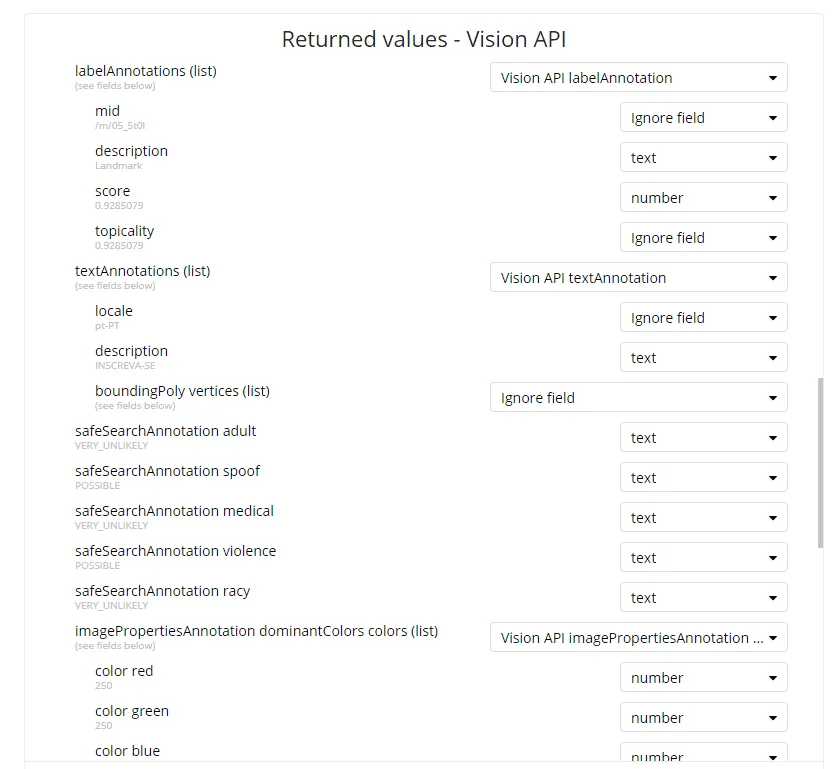
Task: Open the score number type dropdown
Action: [x=703, y=198]
